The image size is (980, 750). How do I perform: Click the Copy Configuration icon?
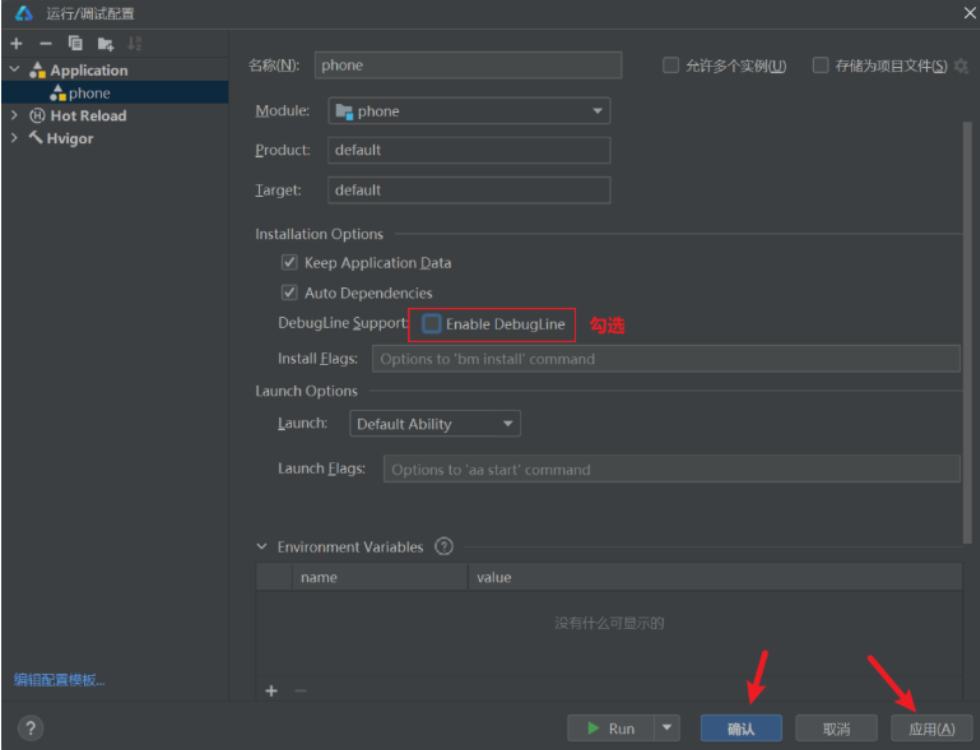point(75,43)
